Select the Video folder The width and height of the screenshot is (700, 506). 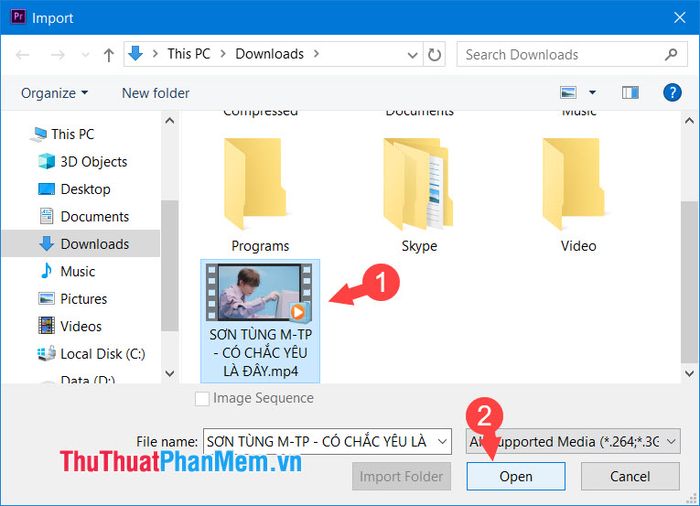click(578, 196)
